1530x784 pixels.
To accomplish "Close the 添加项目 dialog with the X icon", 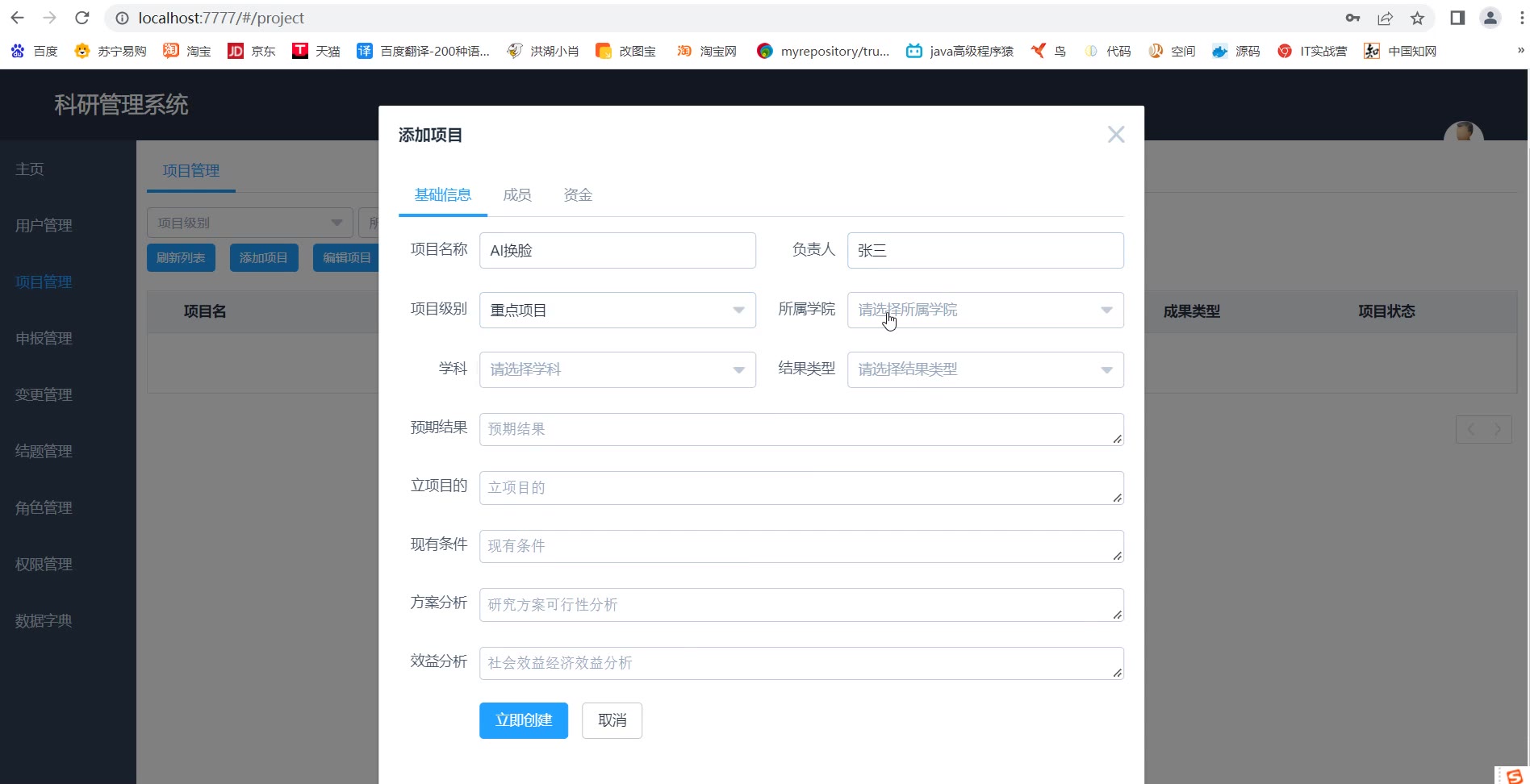I will coord(1115,135).
